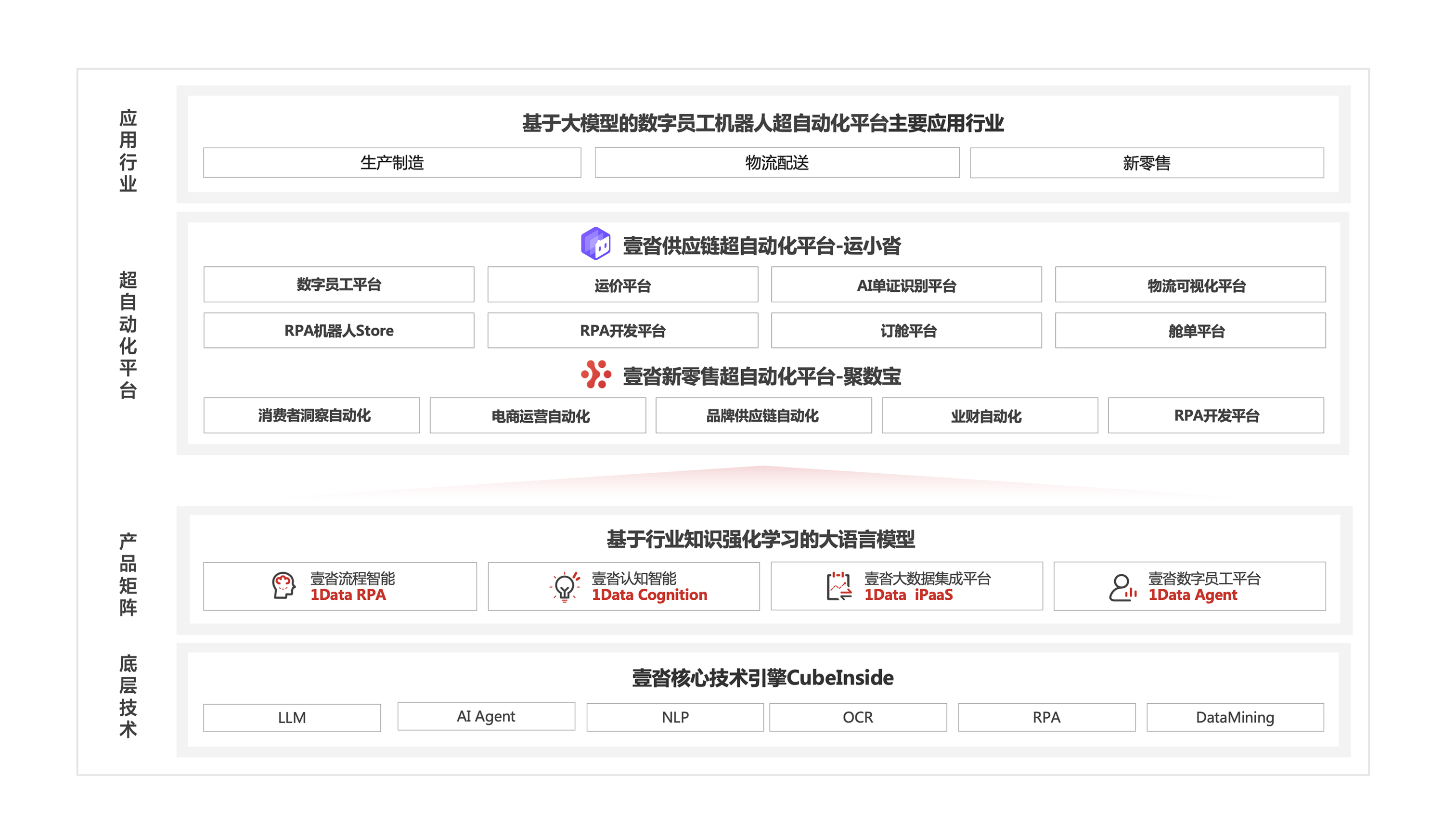Select the 品牌供应链自动化 box
This screenshot has height=840, width=1444.
[763, 415]
